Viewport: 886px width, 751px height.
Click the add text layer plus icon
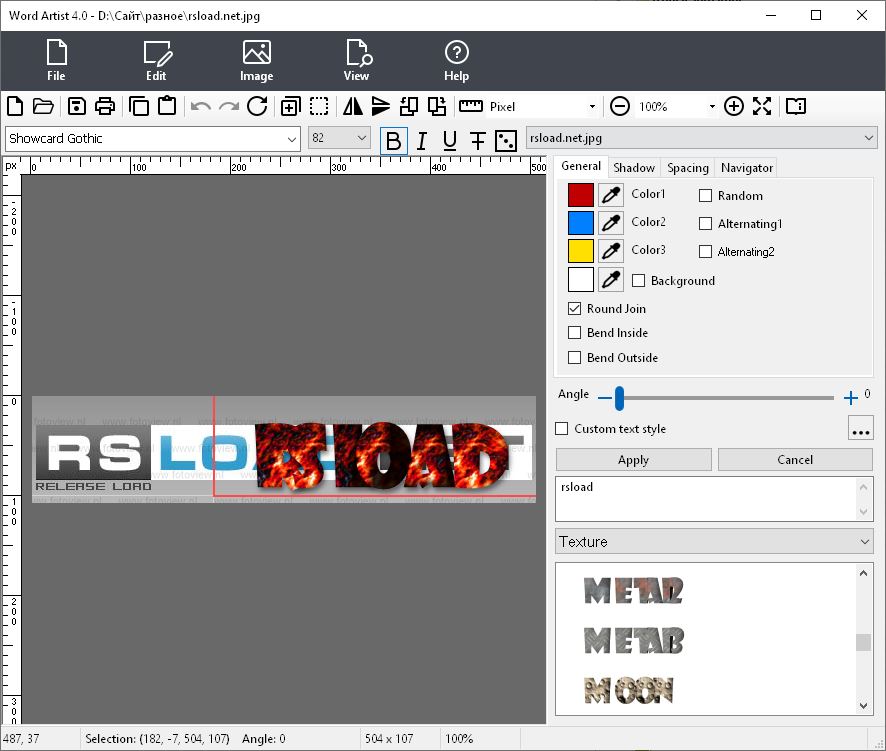click(x=290, y=106)
